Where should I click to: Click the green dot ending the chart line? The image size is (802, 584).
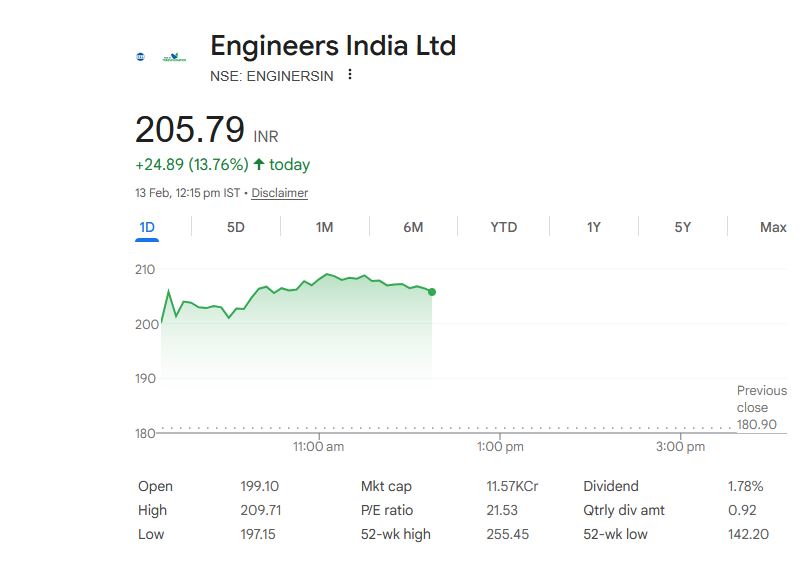[432, 292]
